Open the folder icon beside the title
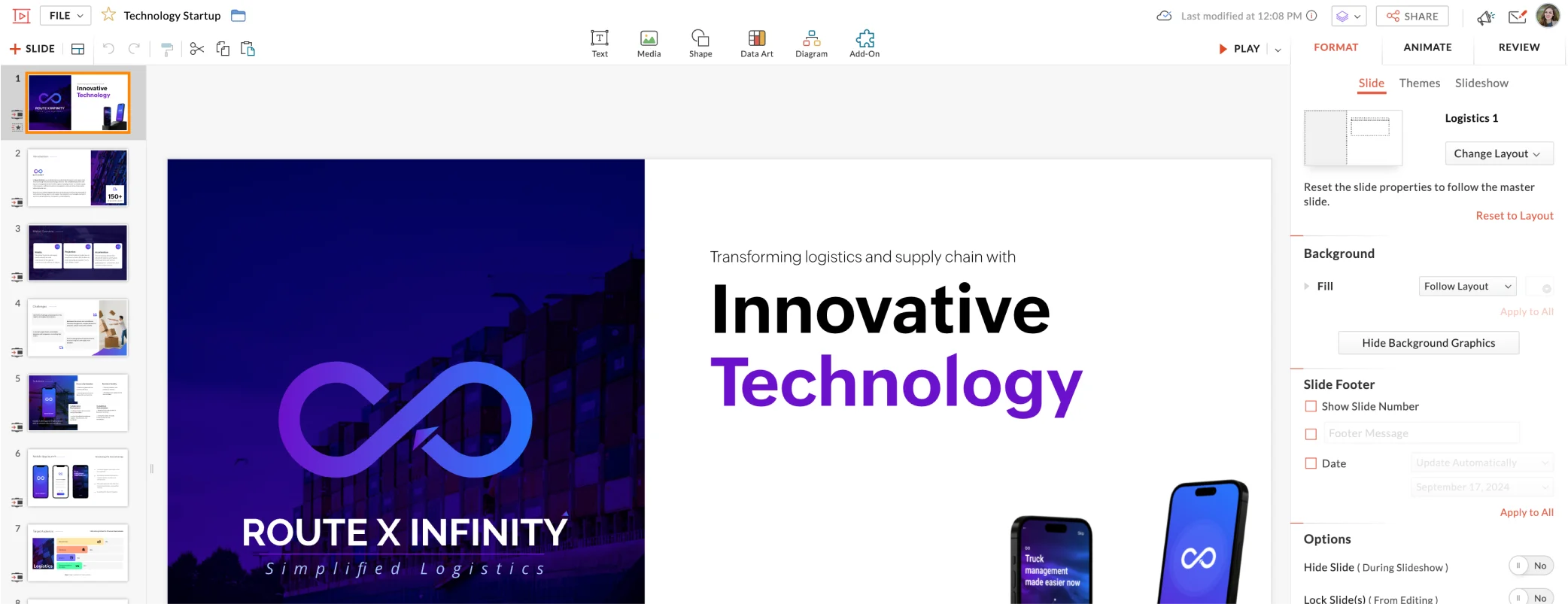 (239, 16)
